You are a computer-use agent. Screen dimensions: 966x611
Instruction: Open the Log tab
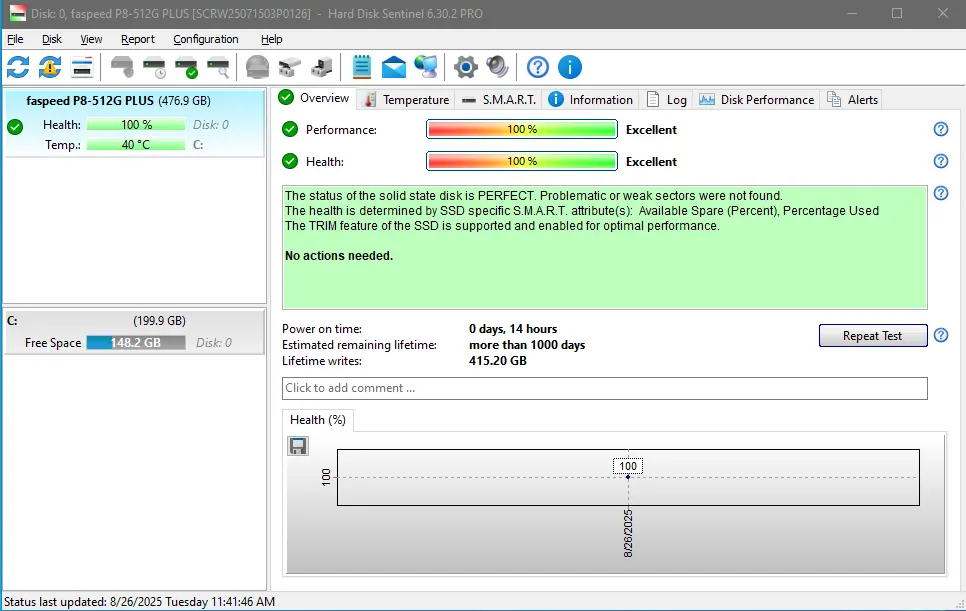[667, 100]
